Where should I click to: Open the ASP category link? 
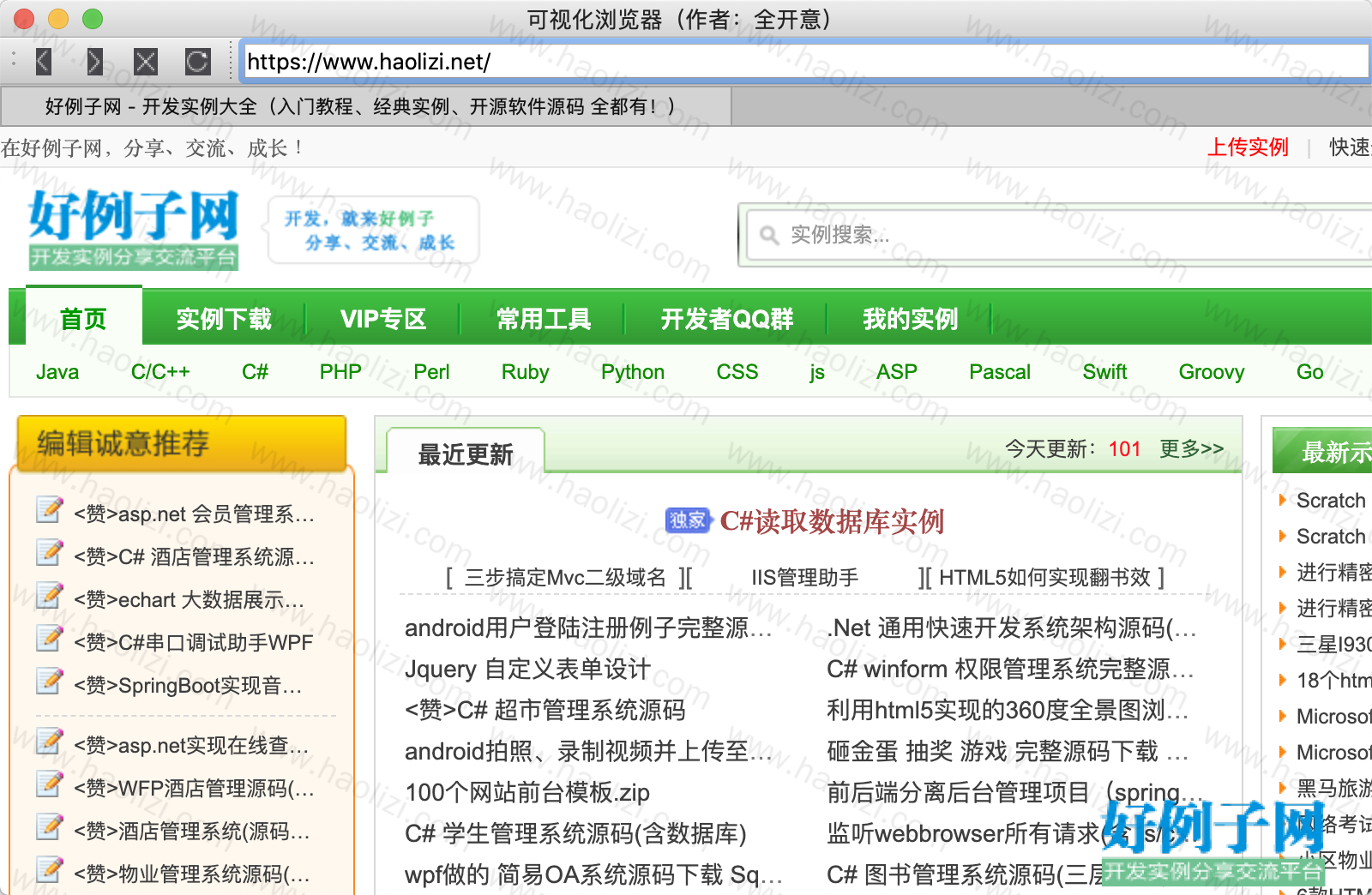(897, 372)
